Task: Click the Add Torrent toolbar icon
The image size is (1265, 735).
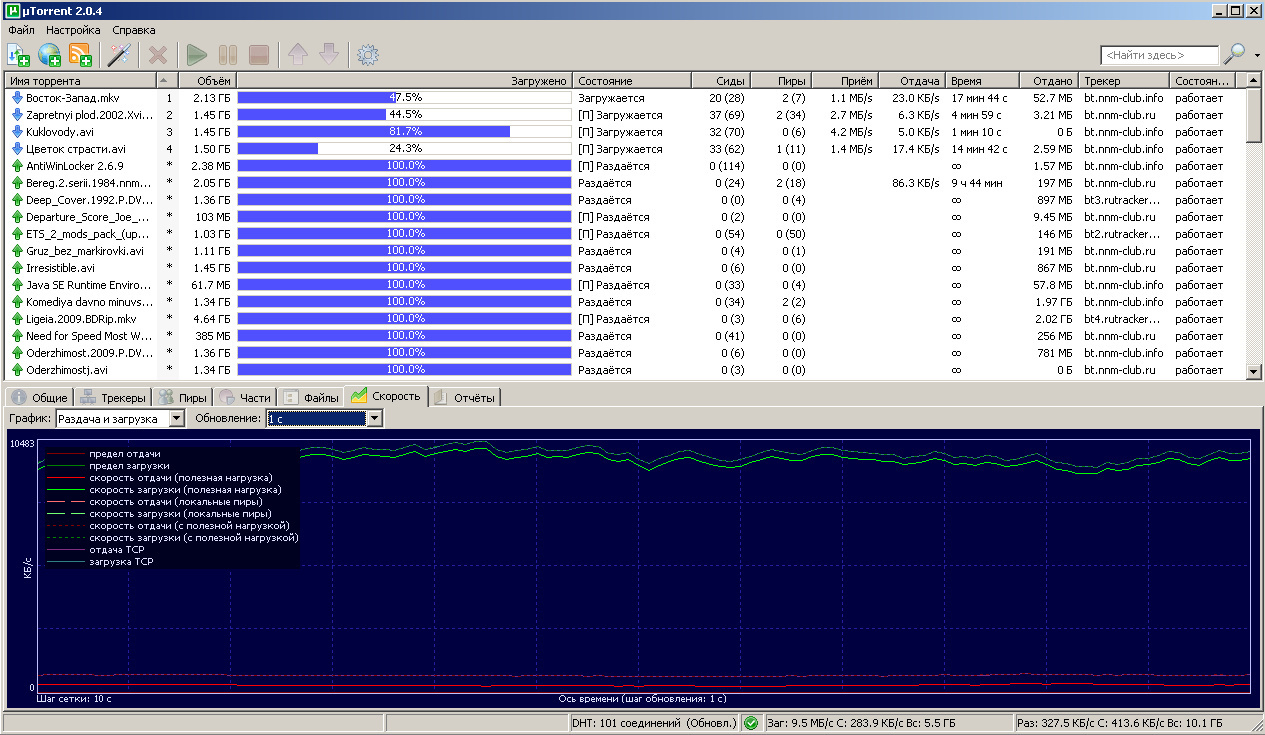Action: click(18, 55)
